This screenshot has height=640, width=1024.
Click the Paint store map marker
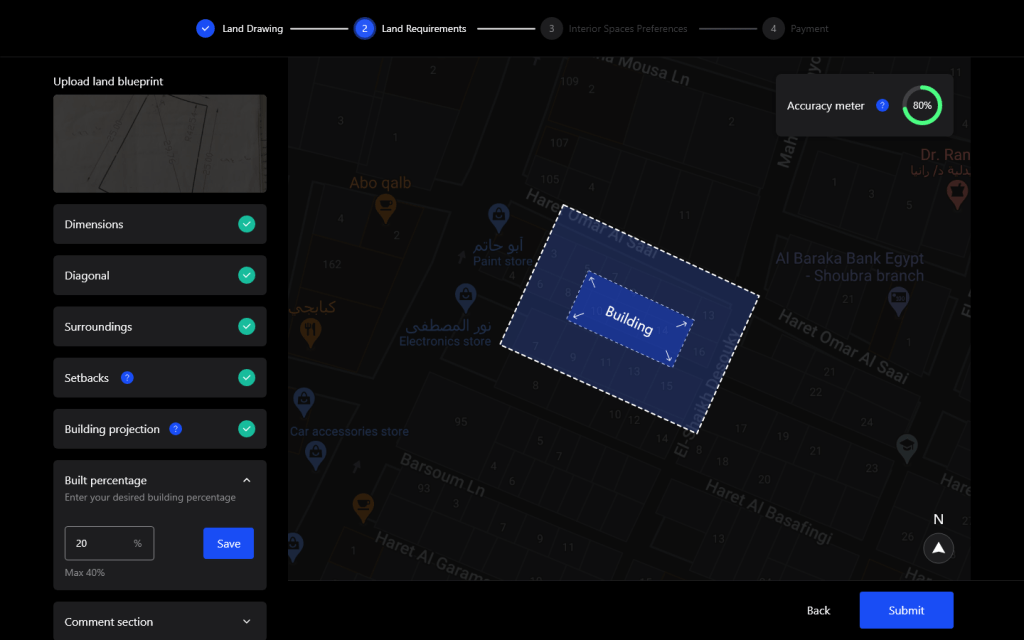tap(498, 214)
